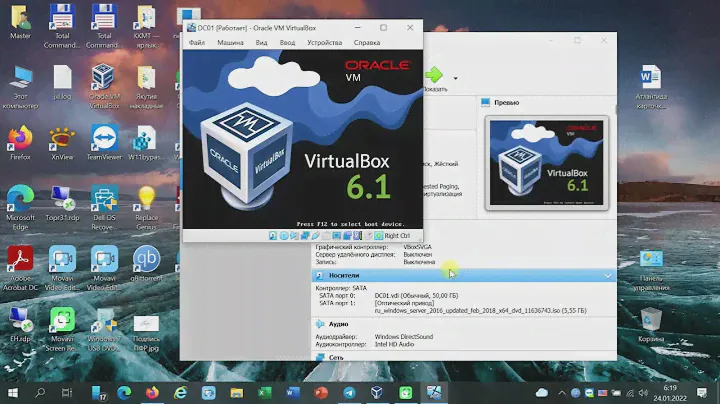Click the green Показать arrow button

click(x=435, y=75)
